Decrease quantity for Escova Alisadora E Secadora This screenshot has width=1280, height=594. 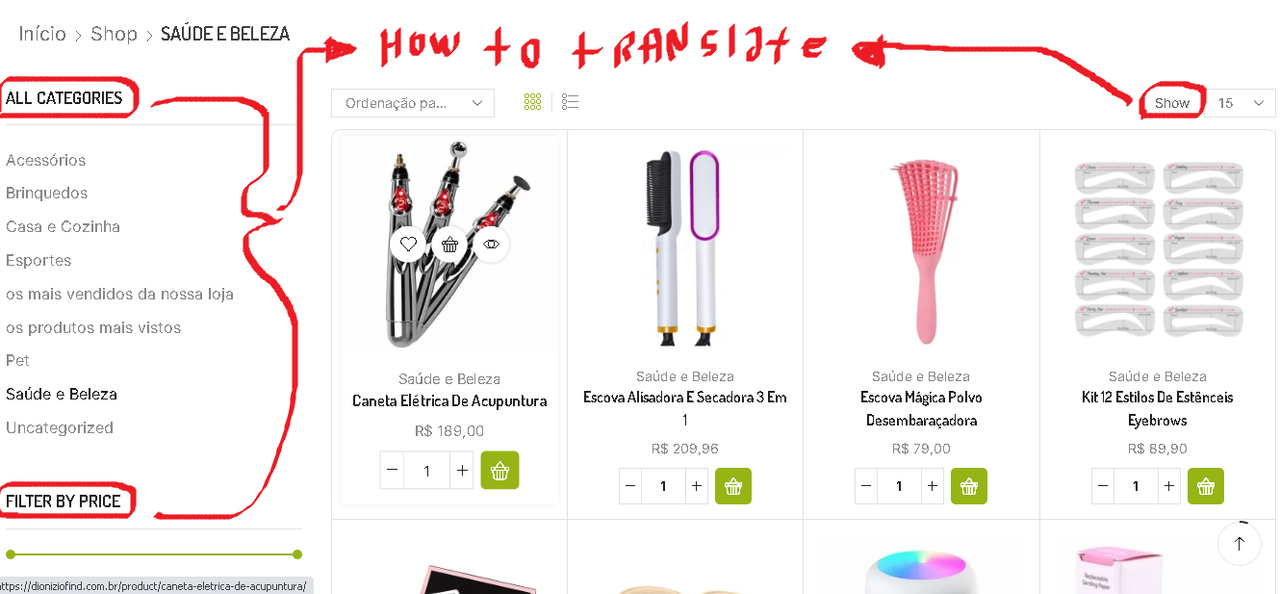pos(630,486)
